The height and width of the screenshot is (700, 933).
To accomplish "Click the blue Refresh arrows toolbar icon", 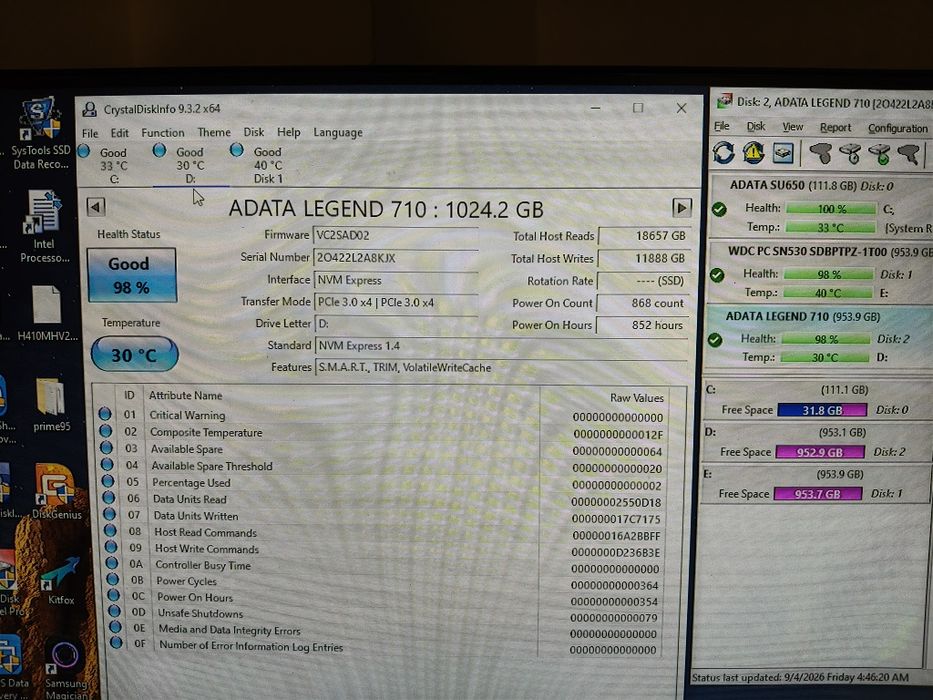I will click(724, 152).
